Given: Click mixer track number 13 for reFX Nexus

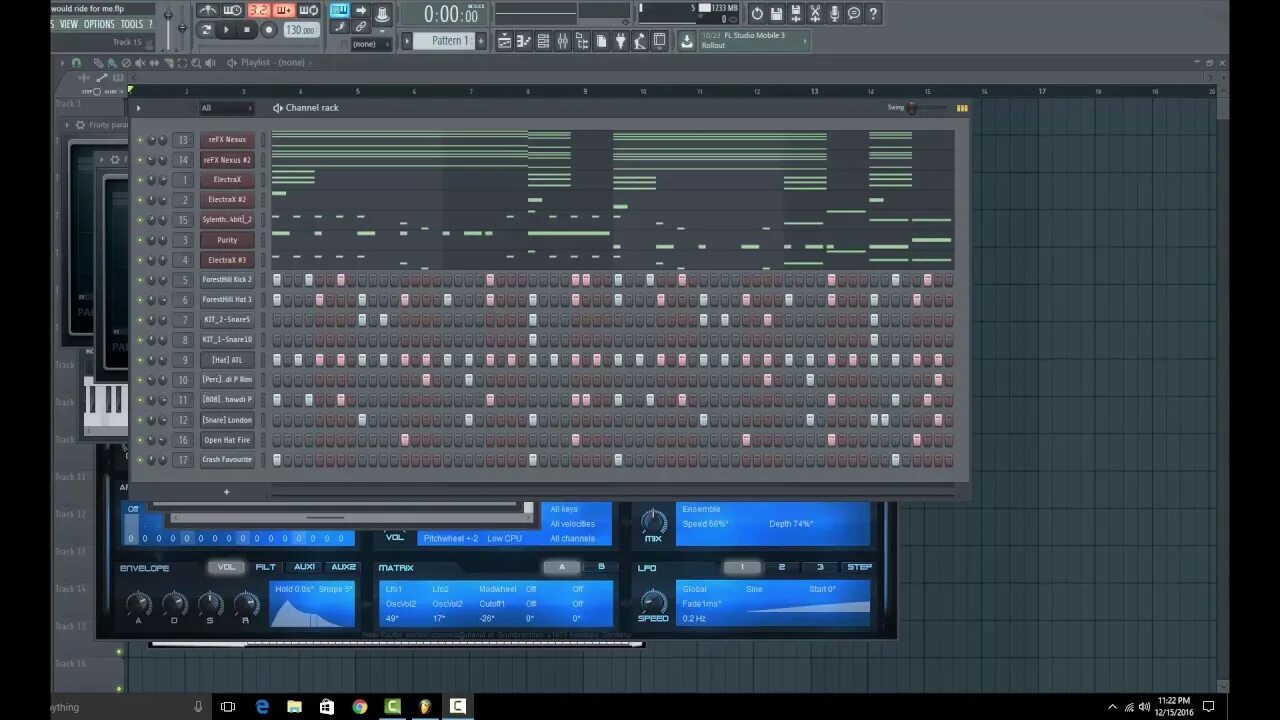Looking at the screenshot, I should pos(183,140).
